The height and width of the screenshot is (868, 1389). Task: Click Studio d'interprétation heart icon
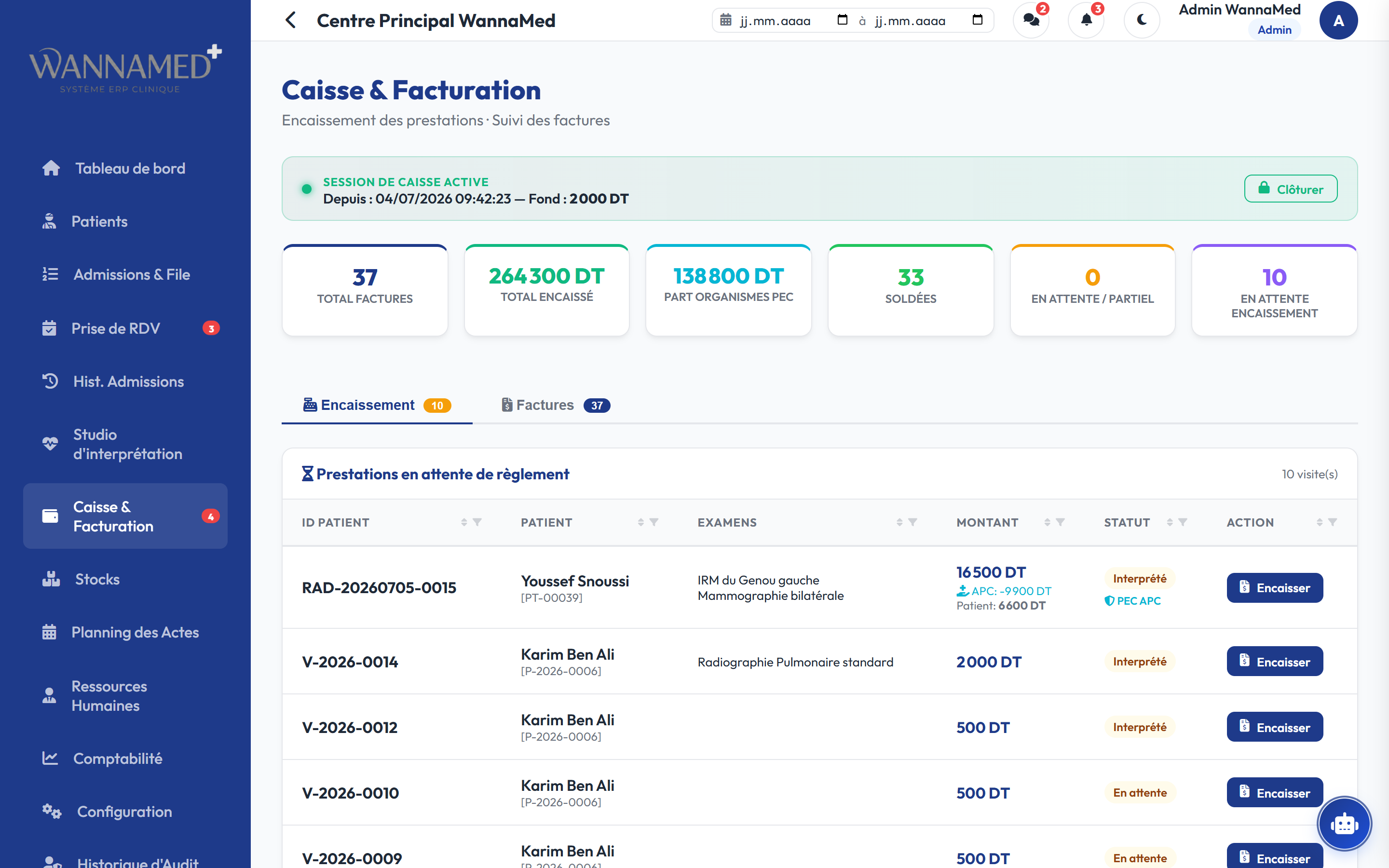coord(51,444)
